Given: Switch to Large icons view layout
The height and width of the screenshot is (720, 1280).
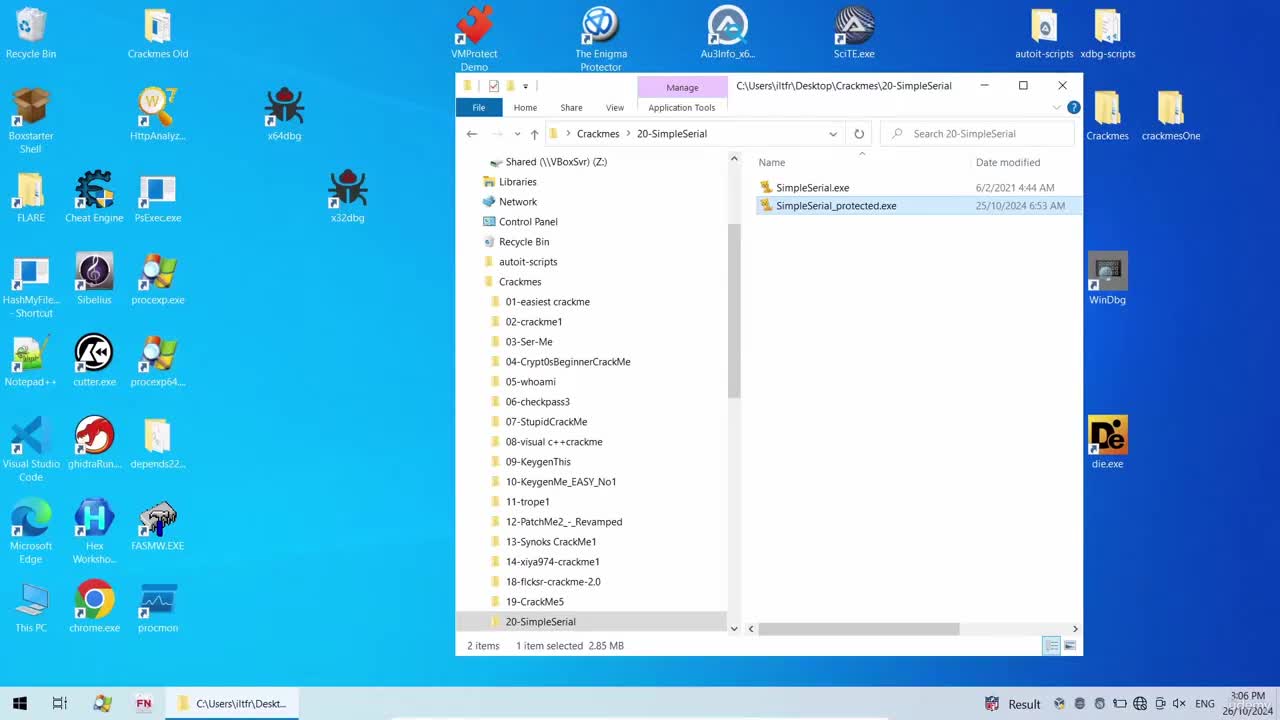Looking at the screenshot, I should point(1069,646).
